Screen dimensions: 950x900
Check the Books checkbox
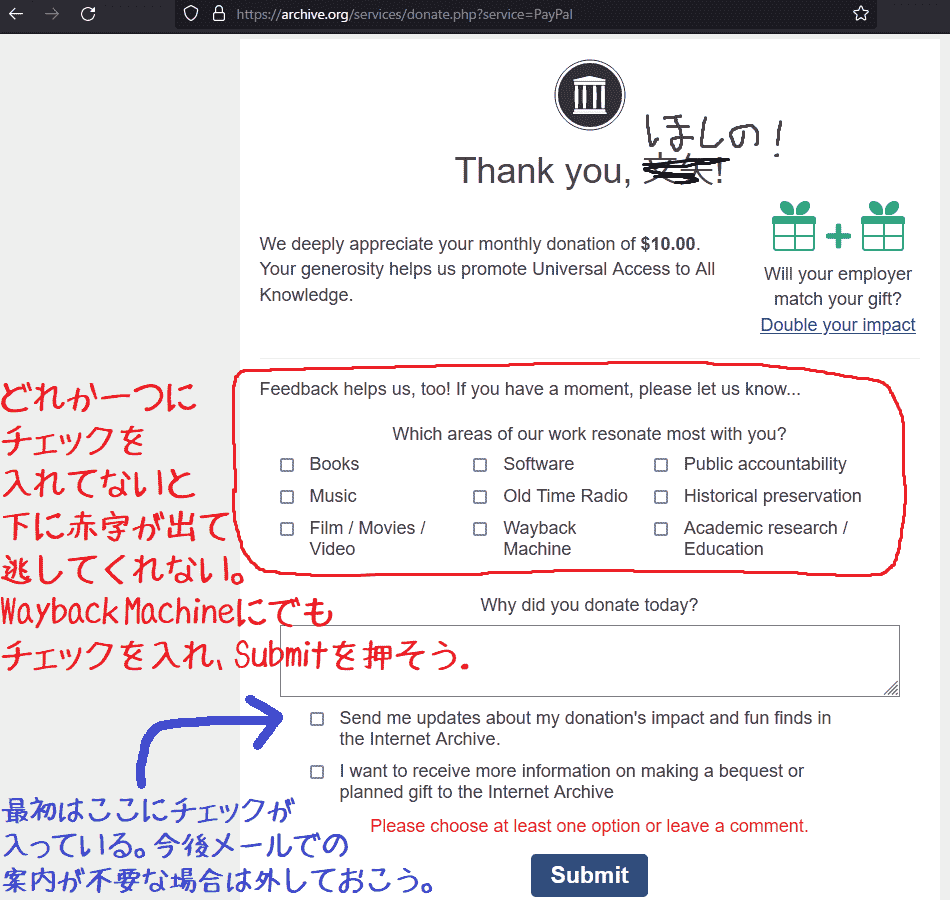pos(287,465)
